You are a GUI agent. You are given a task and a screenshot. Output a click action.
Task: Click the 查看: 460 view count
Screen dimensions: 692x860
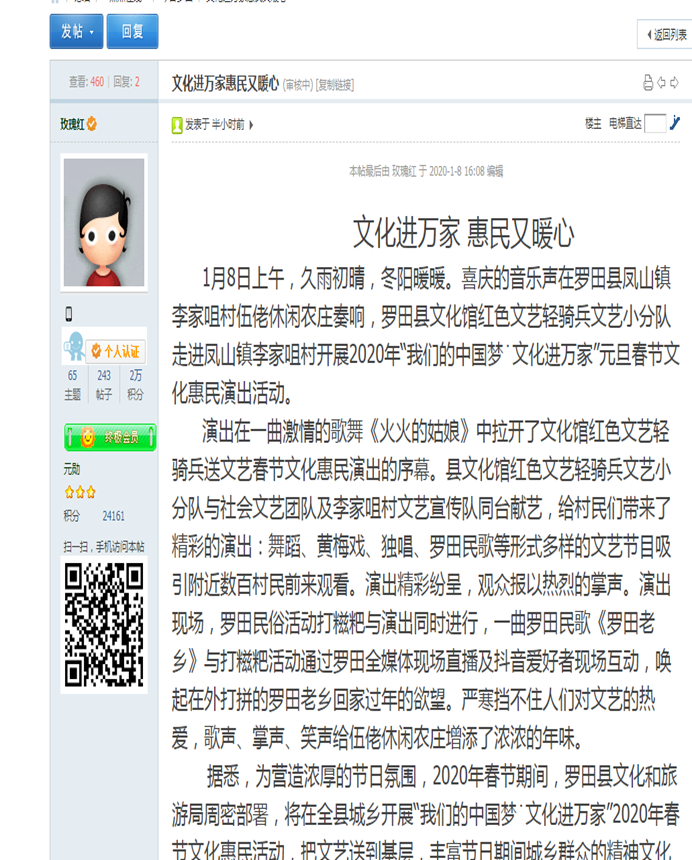(86, 82)
